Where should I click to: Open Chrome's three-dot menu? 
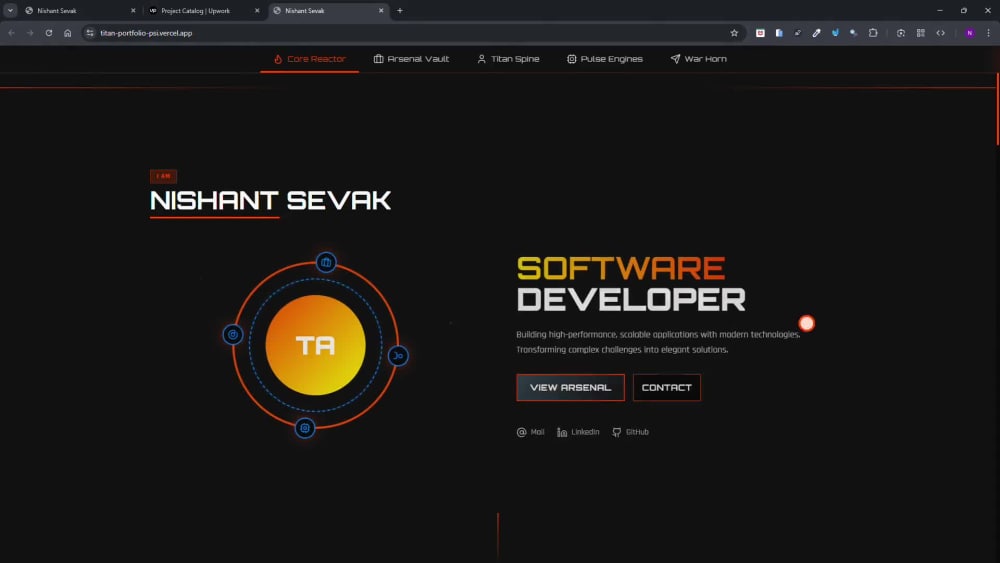(x=989, y=33)
